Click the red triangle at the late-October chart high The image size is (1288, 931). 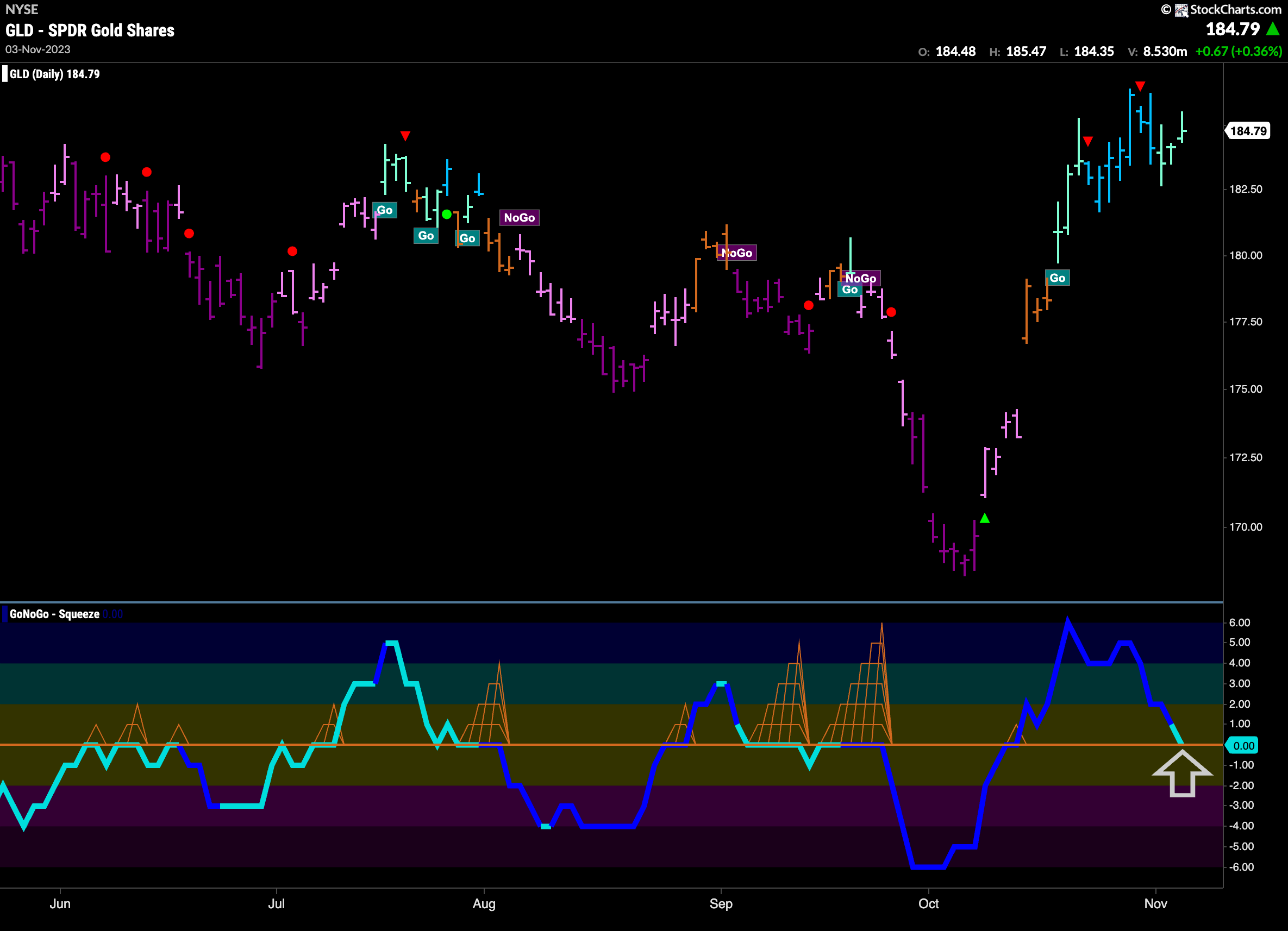coord(1140,86)
